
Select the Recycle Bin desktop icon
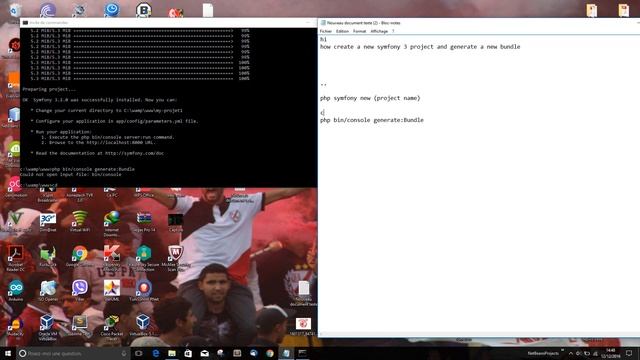(x=16, y=10)
